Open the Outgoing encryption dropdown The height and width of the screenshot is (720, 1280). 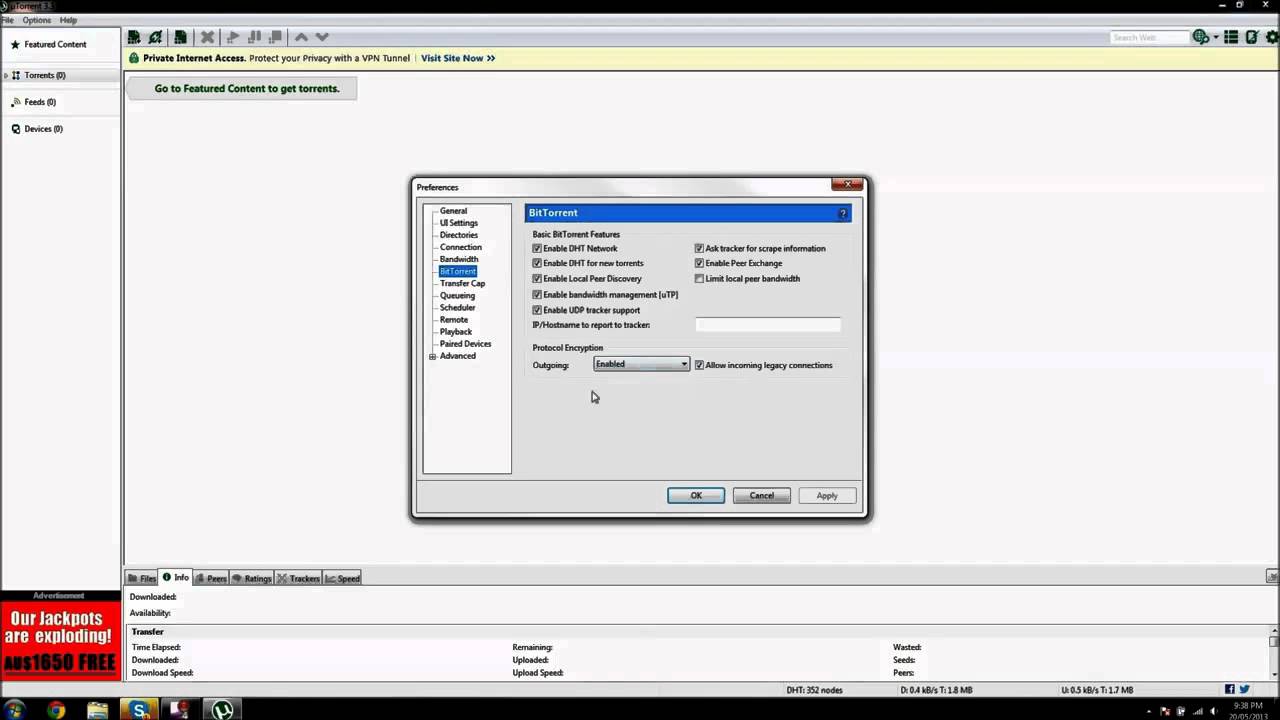point(641,364)
